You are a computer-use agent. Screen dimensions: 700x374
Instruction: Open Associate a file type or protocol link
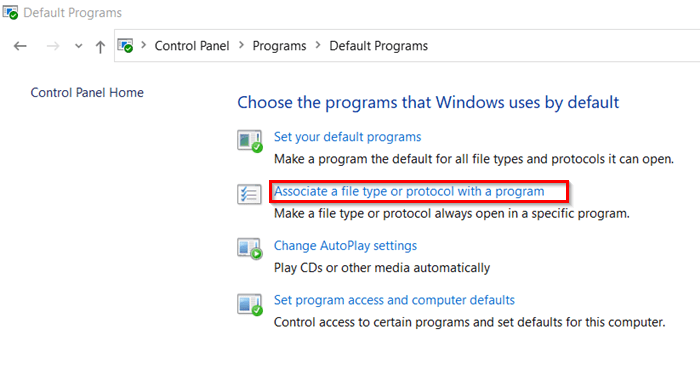tap(409, 191)
